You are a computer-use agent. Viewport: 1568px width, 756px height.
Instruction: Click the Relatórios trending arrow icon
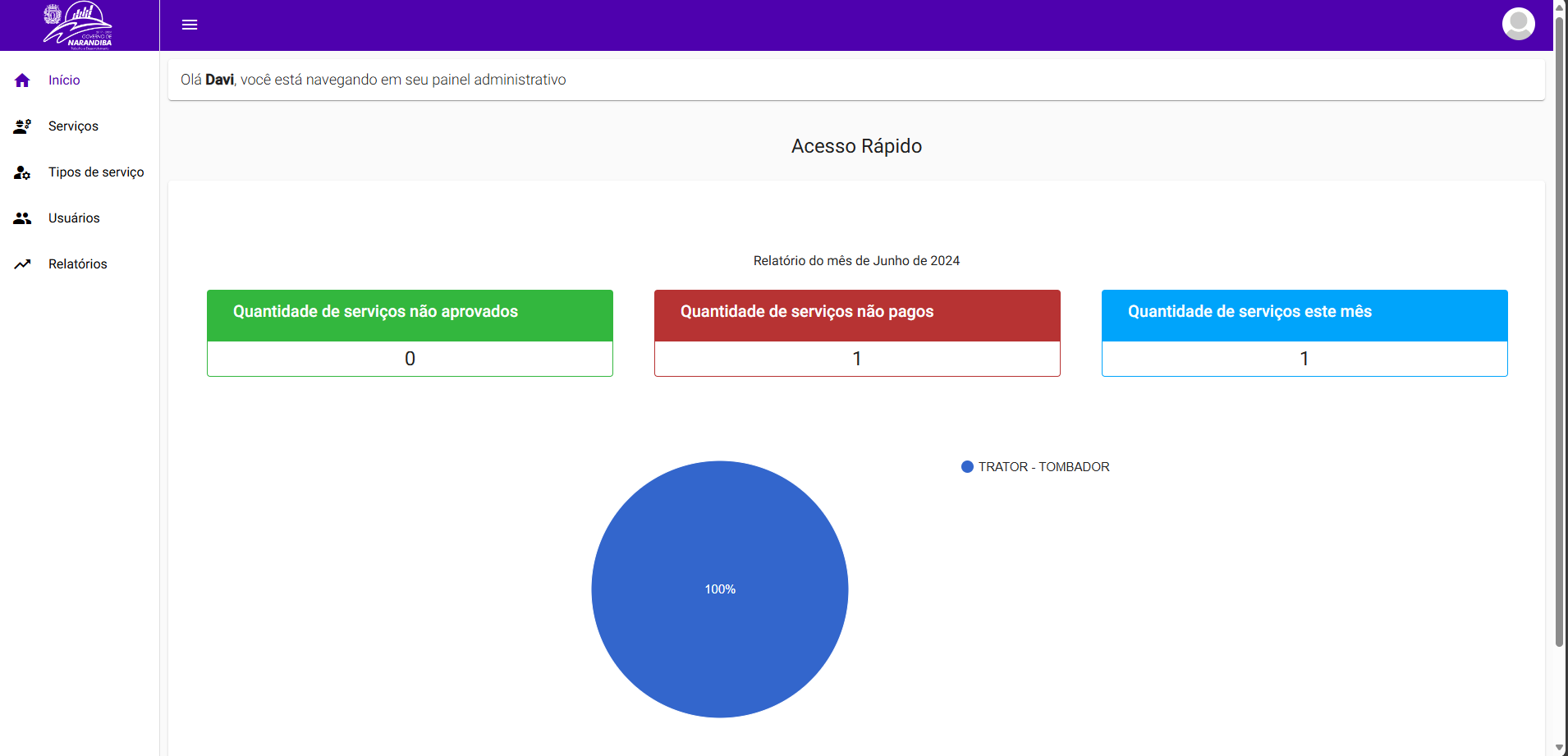tap(22, 264)
